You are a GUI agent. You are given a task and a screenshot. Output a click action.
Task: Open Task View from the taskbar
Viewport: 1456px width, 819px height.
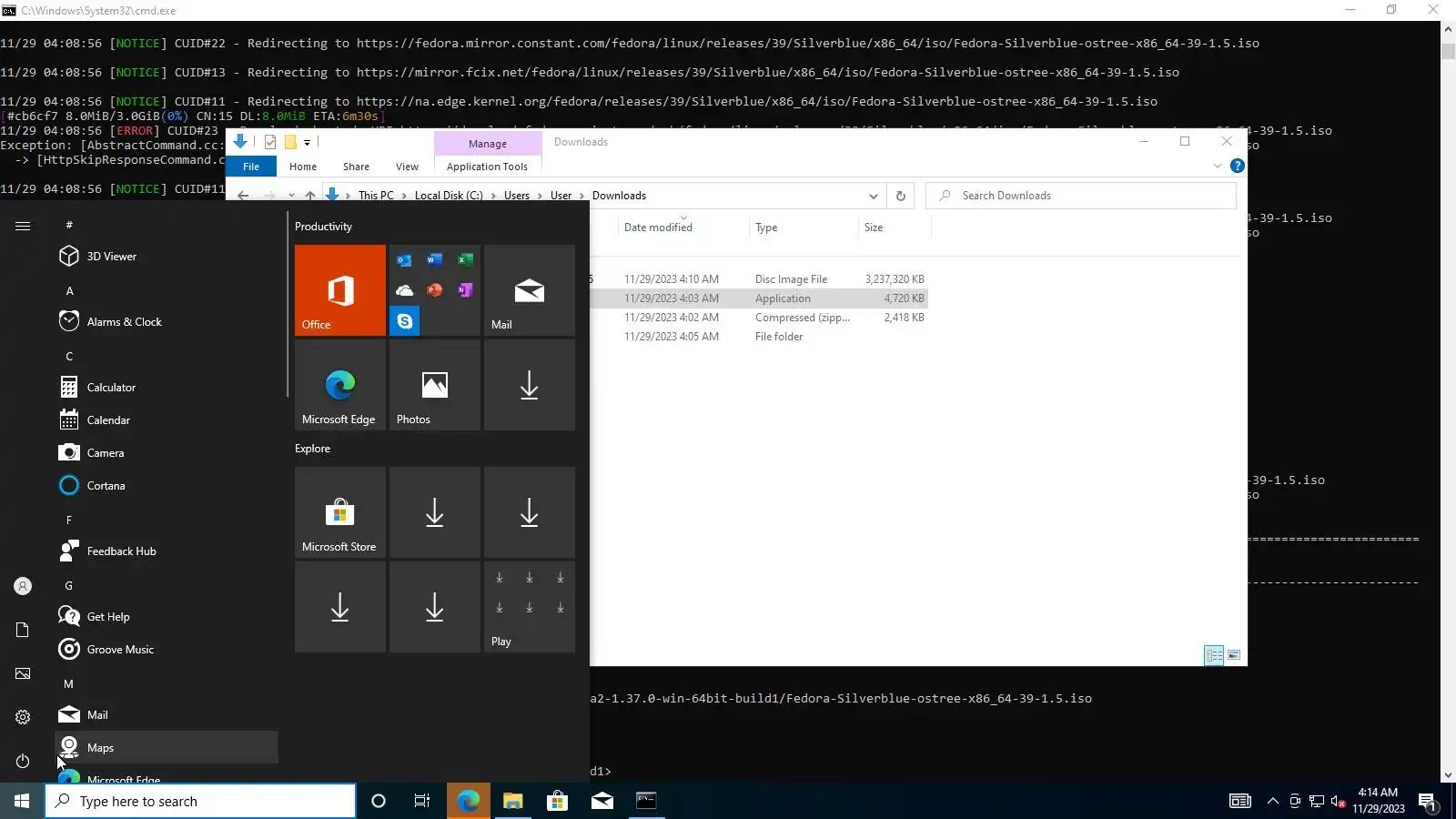click(422, 801)
